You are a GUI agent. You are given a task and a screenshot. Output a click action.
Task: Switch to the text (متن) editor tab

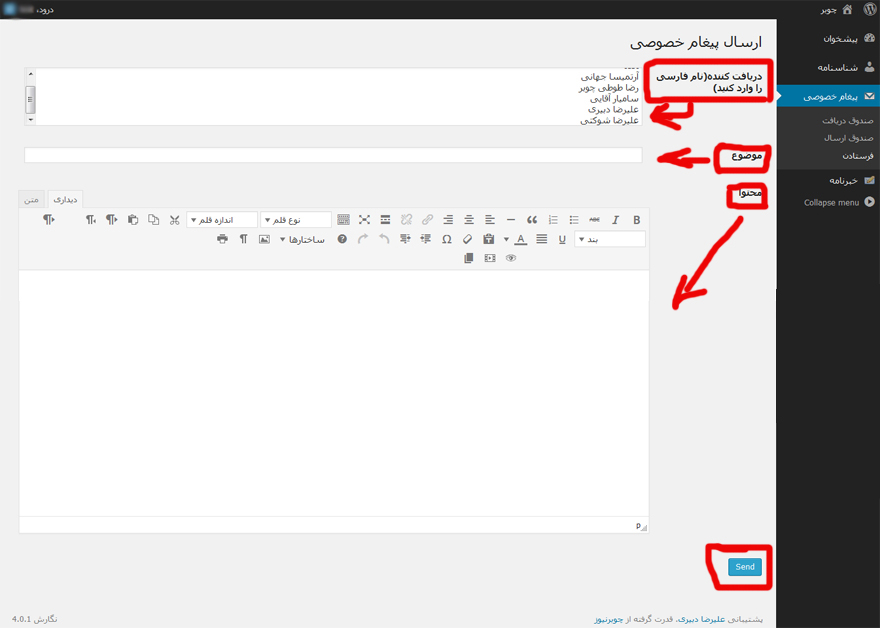coord(32,199)
